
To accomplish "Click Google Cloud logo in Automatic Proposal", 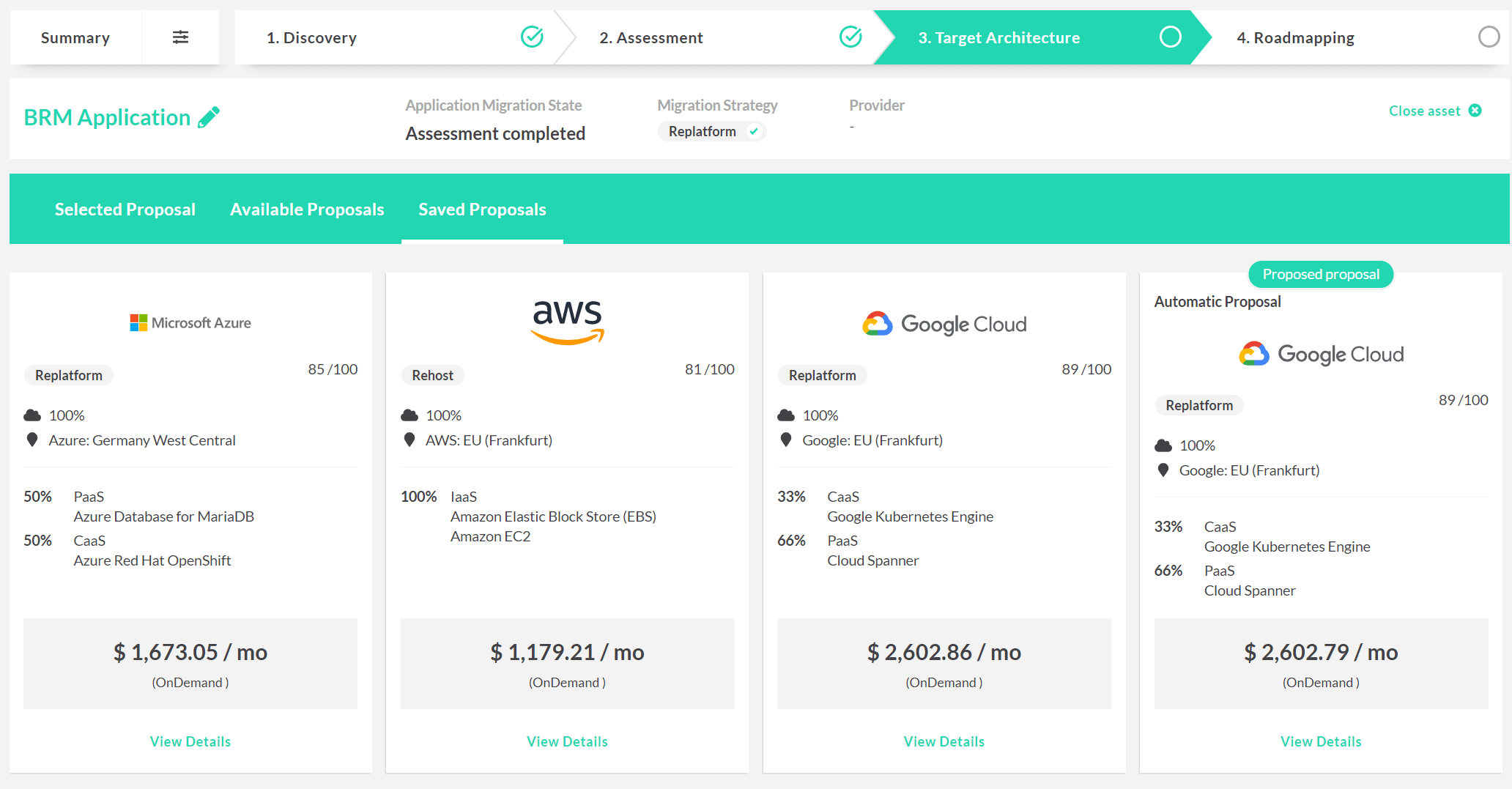I will point(1321,354).
